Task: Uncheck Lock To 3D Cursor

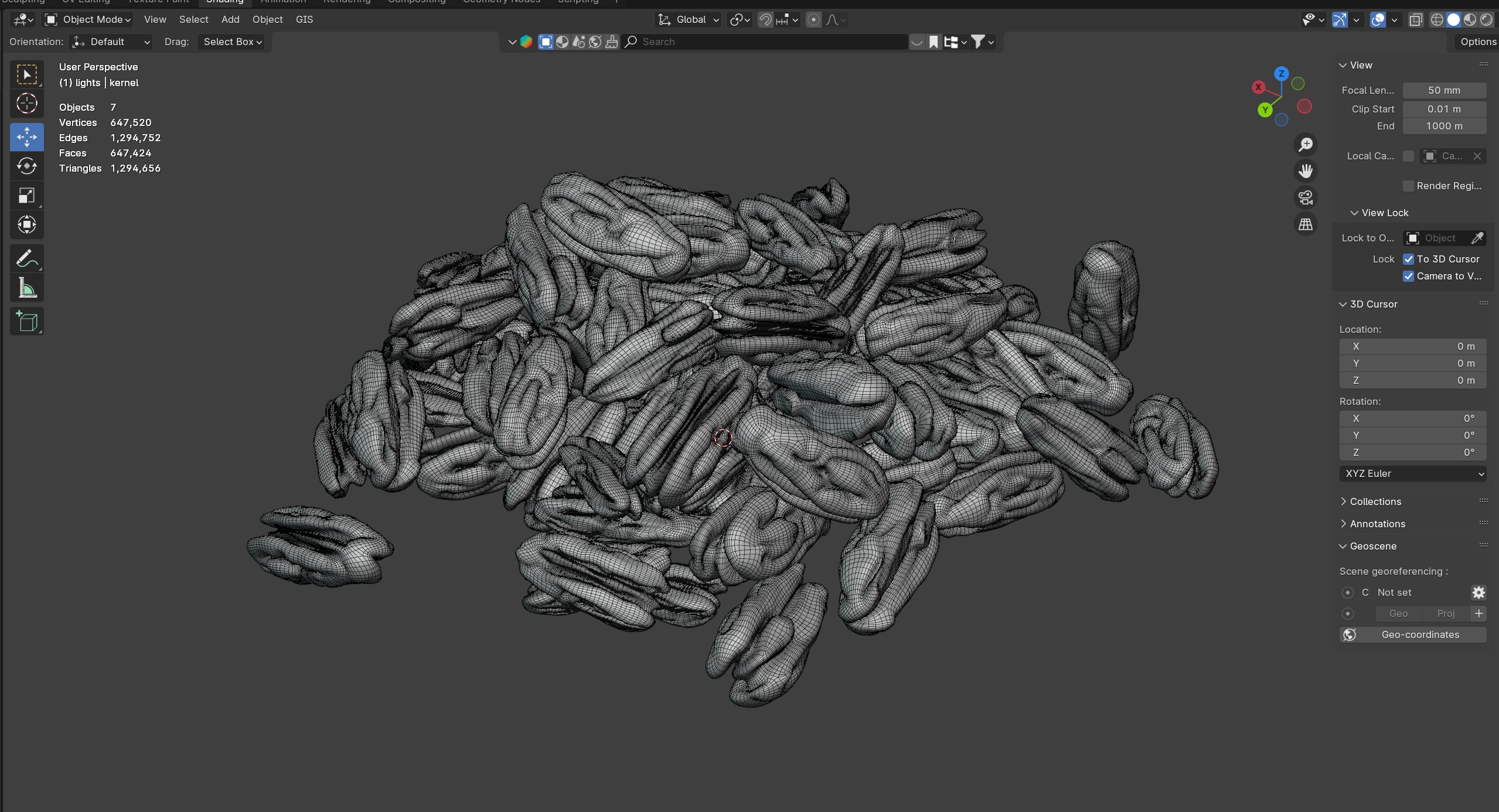Action: pyautogui.click(x=1408, y=259)
